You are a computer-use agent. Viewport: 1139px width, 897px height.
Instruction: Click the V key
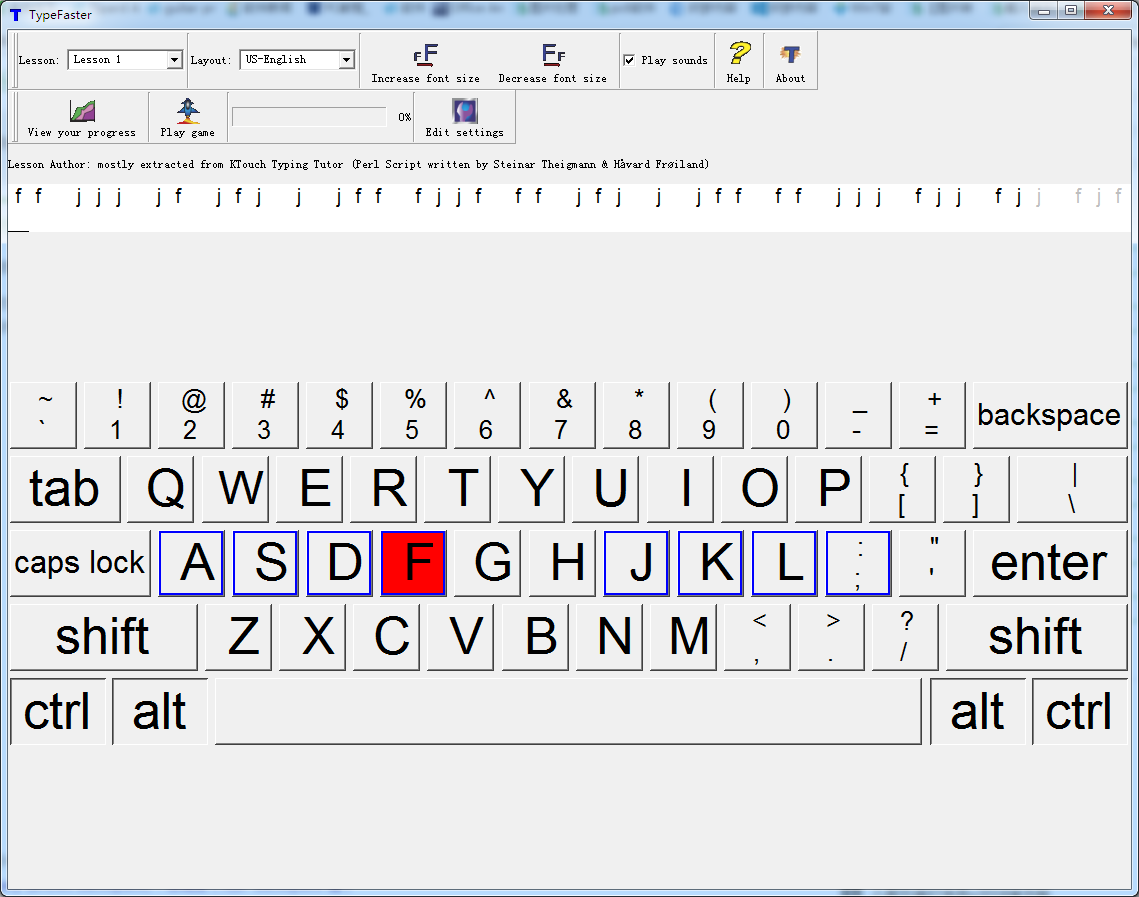461,637
